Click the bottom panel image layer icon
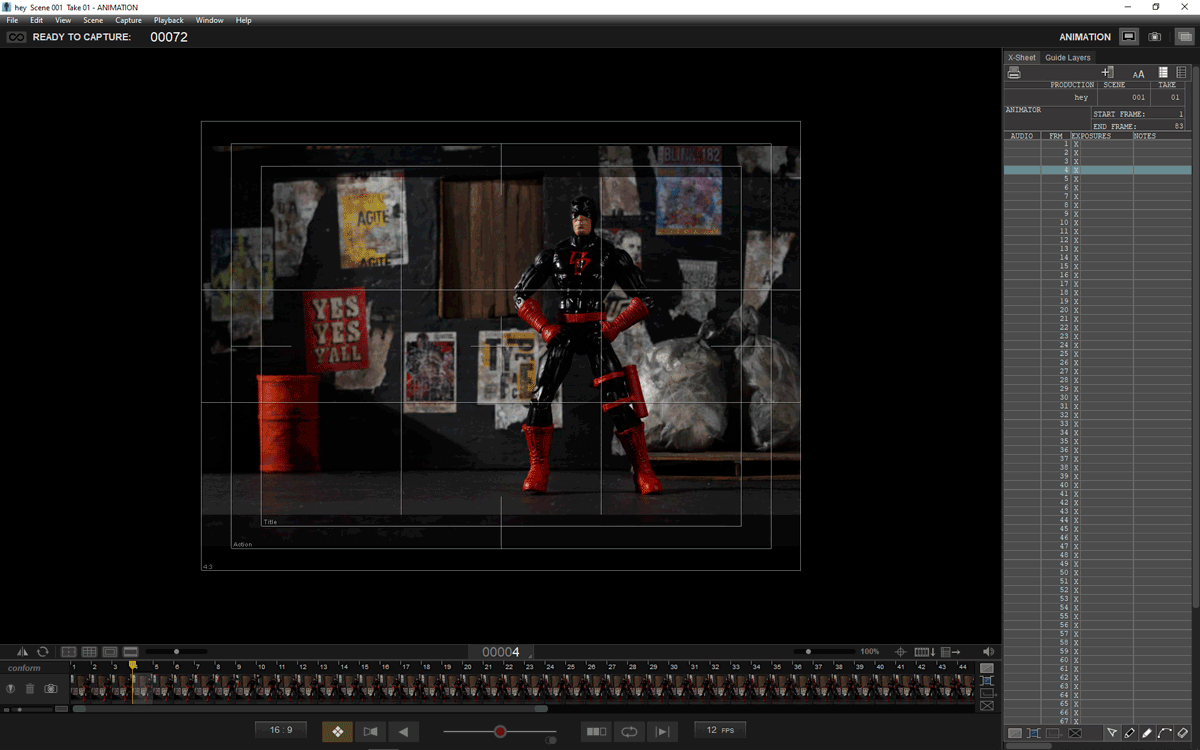 [x=1015, y=733]
